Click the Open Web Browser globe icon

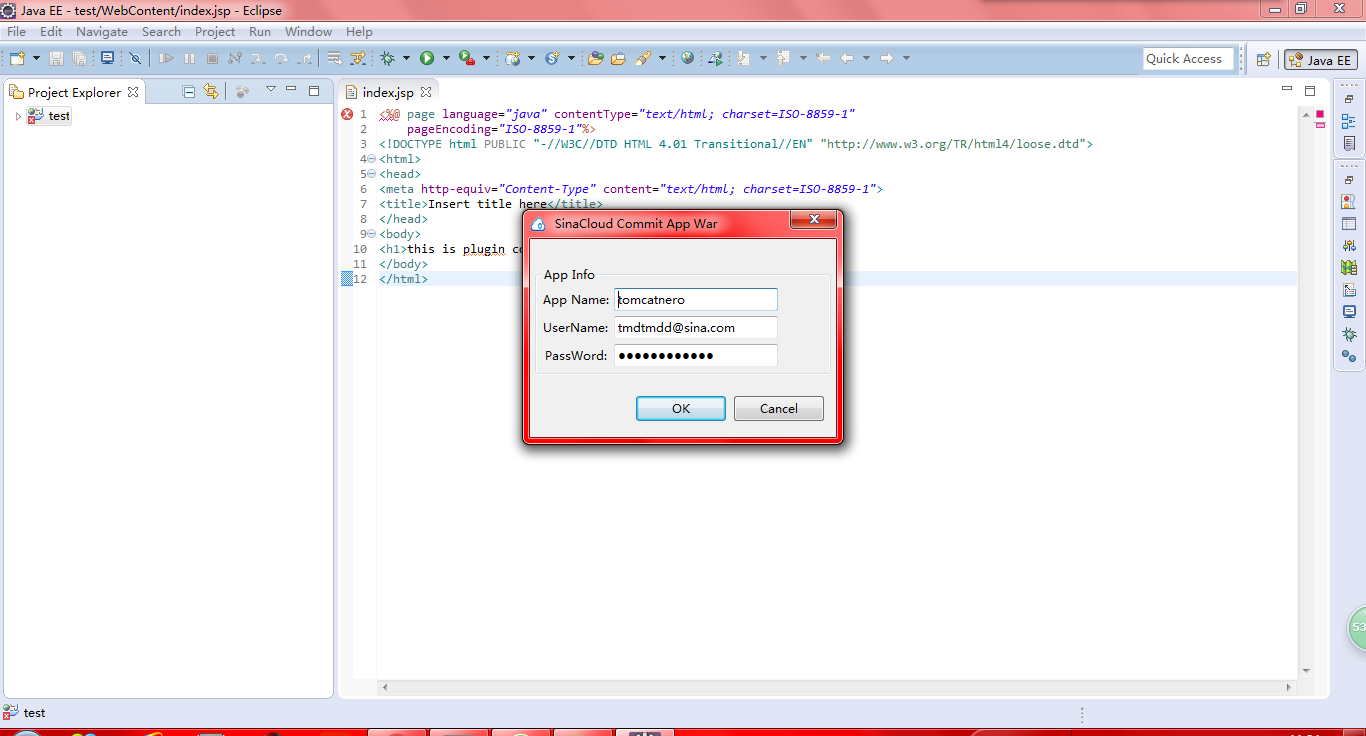(687, 59)
